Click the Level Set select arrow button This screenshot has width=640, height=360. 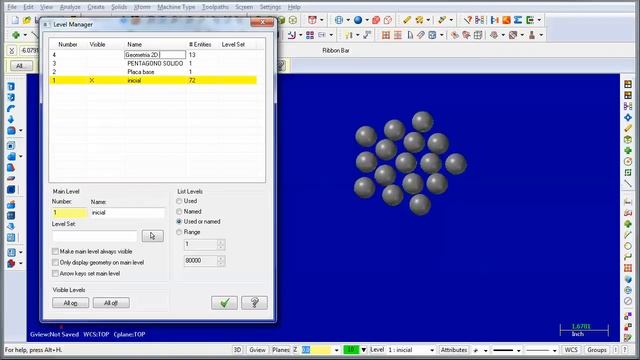[x=153, y=236]
